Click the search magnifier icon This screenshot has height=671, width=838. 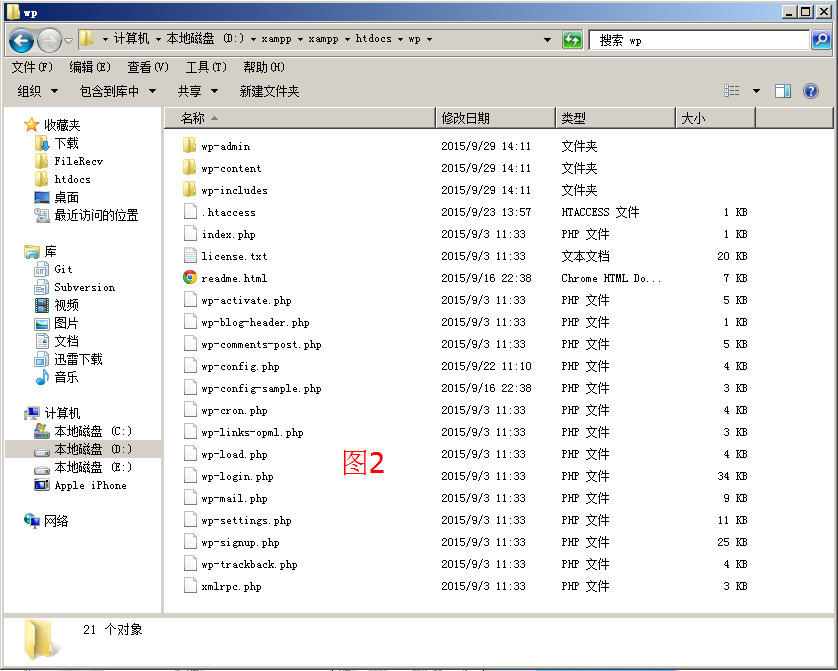click(x=821, y=40)
